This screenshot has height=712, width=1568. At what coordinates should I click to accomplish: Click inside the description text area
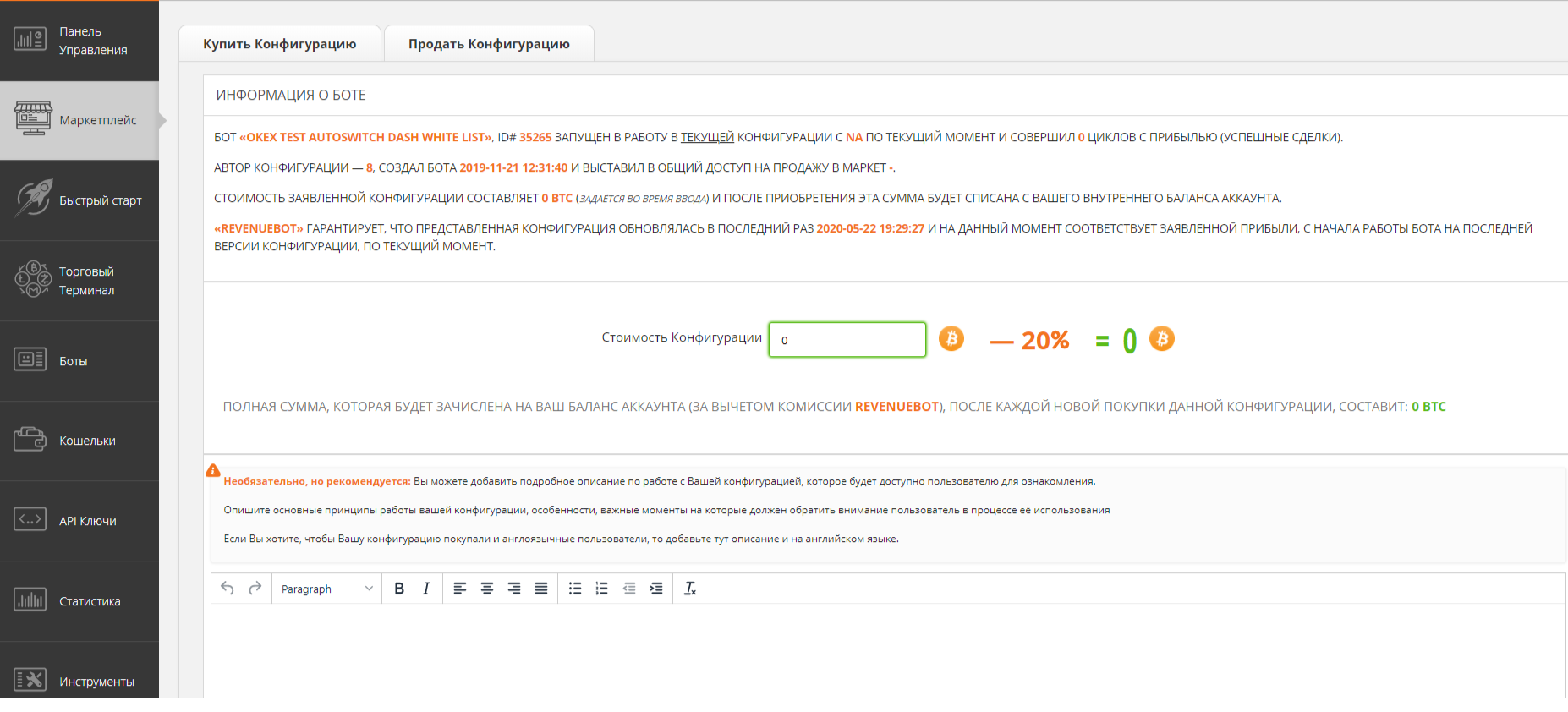pyautogui.click(x=888, y=649)
